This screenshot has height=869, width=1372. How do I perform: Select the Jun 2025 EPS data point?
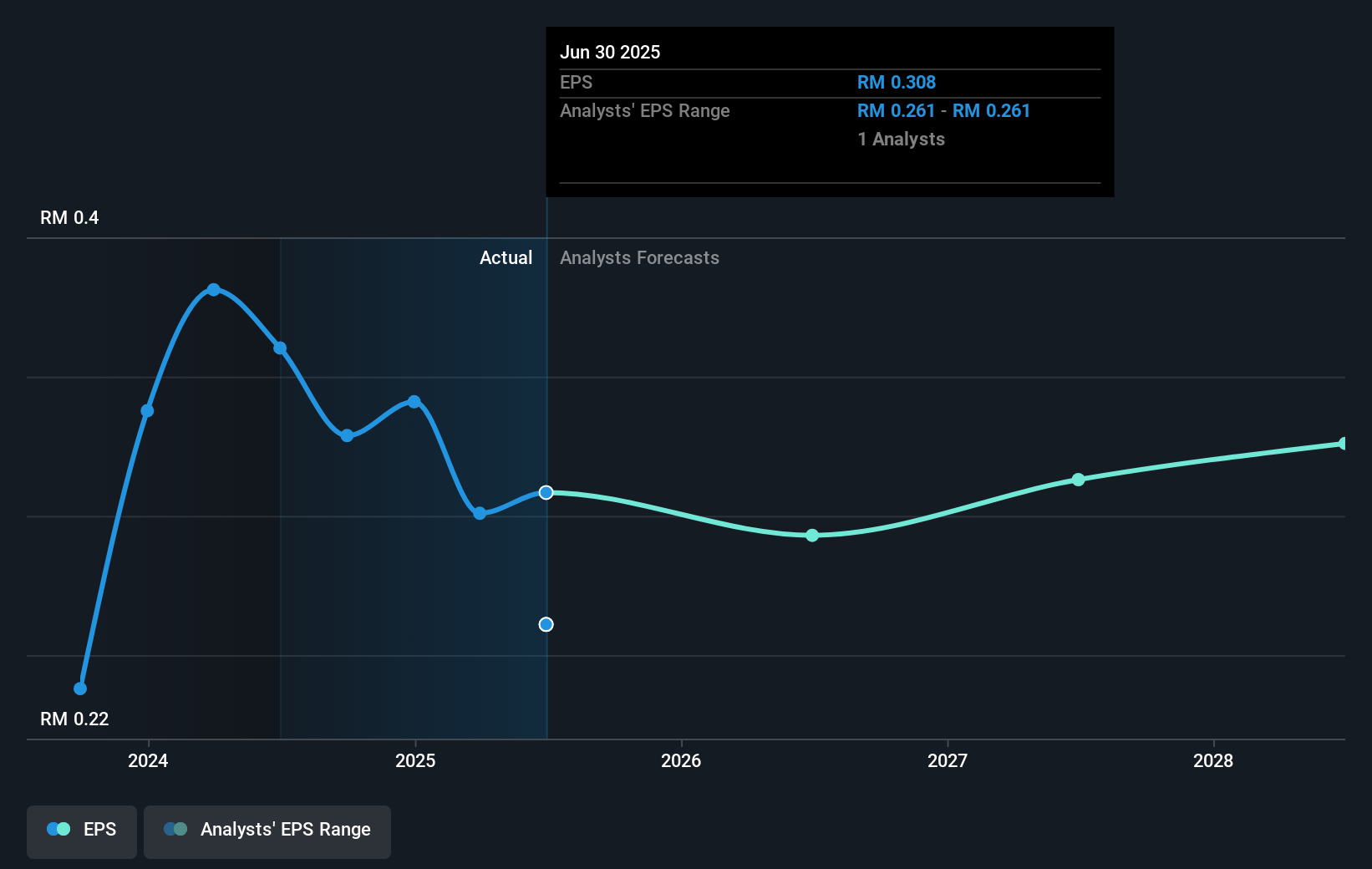tap(546, 492)
